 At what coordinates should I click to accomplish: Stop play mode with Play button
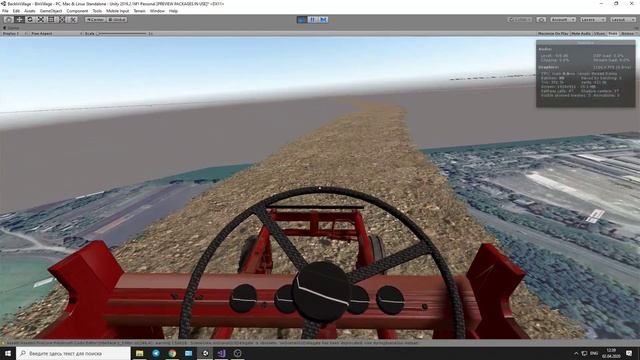(x=302, y=20)
